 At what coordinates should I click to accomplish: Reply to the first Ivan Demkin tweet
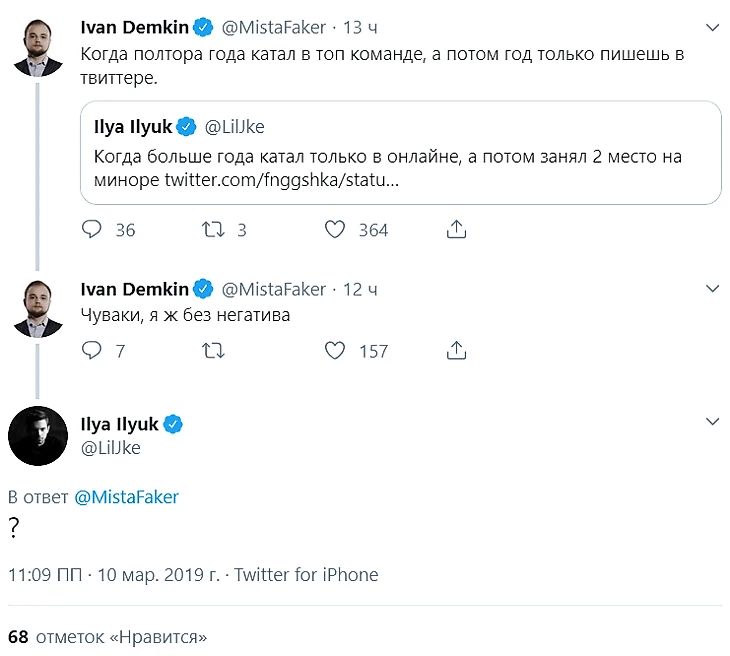tap(91, 230)
